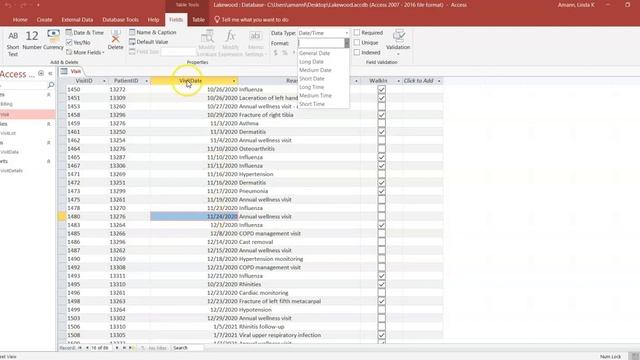Switch to the Home ribbon tab
Screen dimensions: 640x360
tap(20, 20)
